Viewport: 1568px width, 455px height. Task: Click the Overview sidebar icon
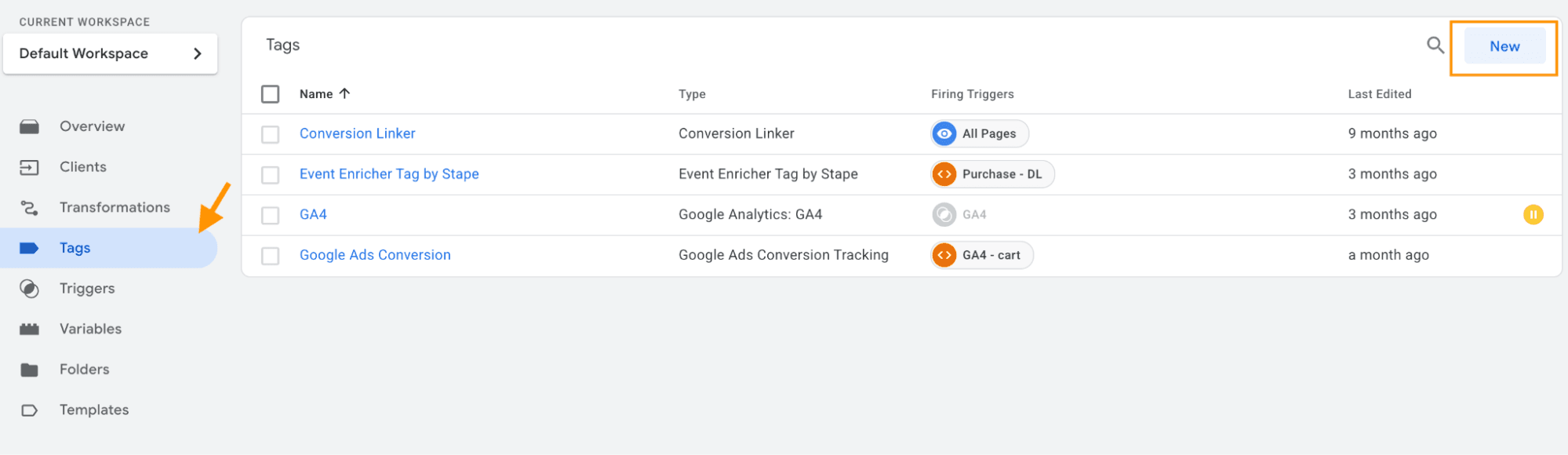point(30,126)
